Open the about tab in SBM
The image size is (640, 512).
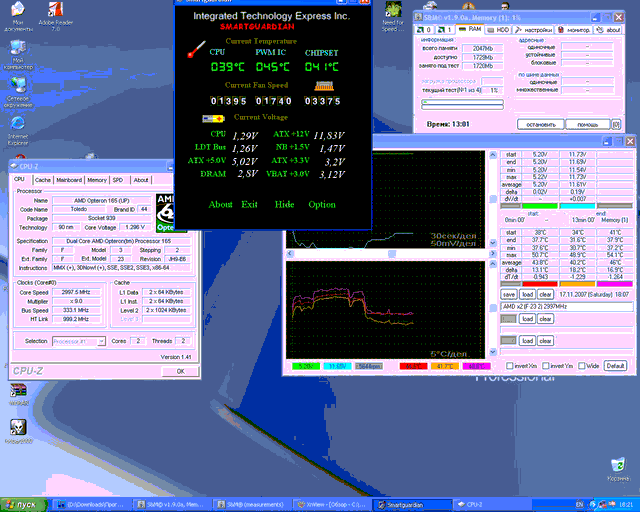pos(609,30)
